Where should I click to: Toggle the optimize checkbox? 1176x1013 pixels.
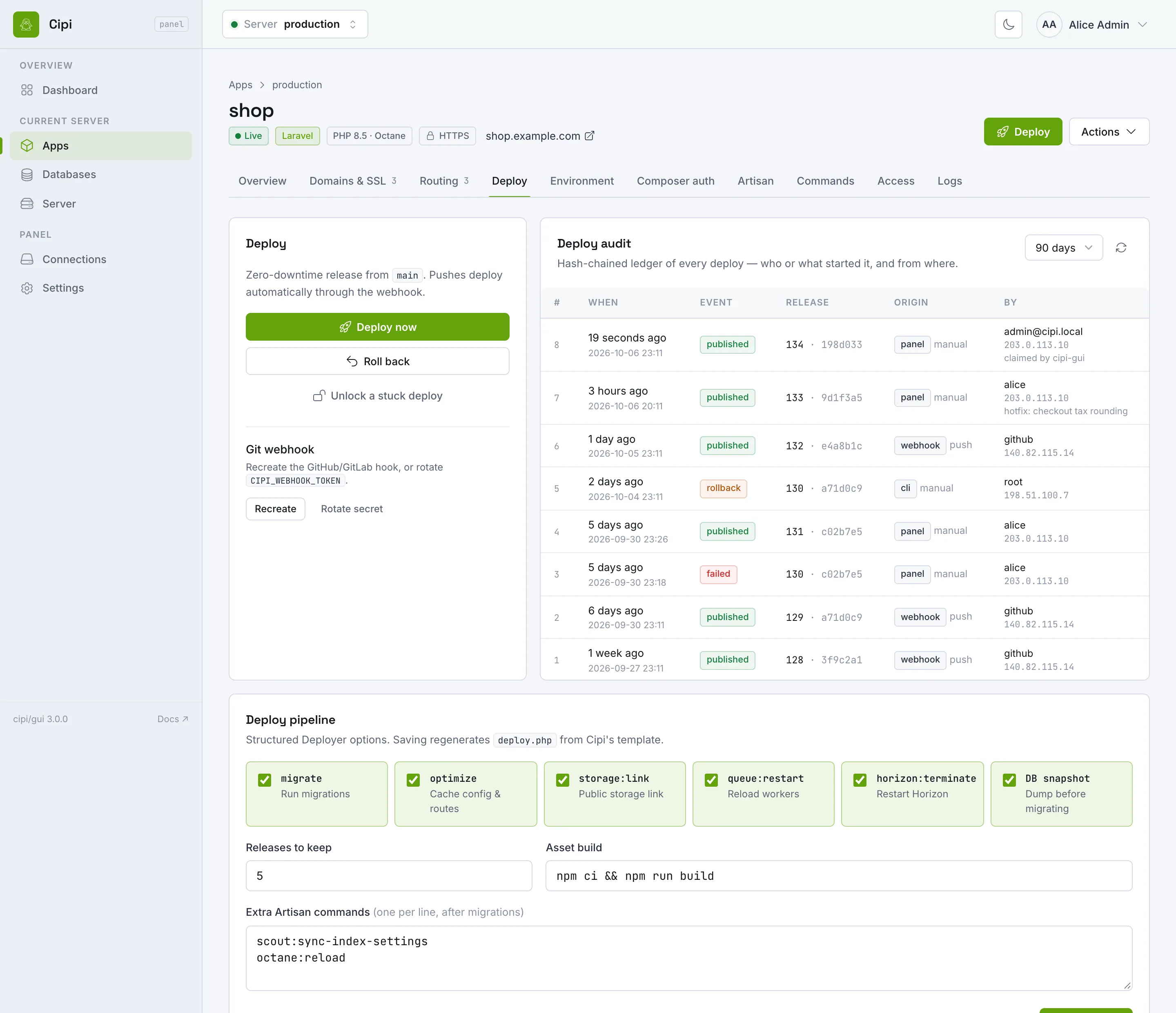(x=413, y=780)
